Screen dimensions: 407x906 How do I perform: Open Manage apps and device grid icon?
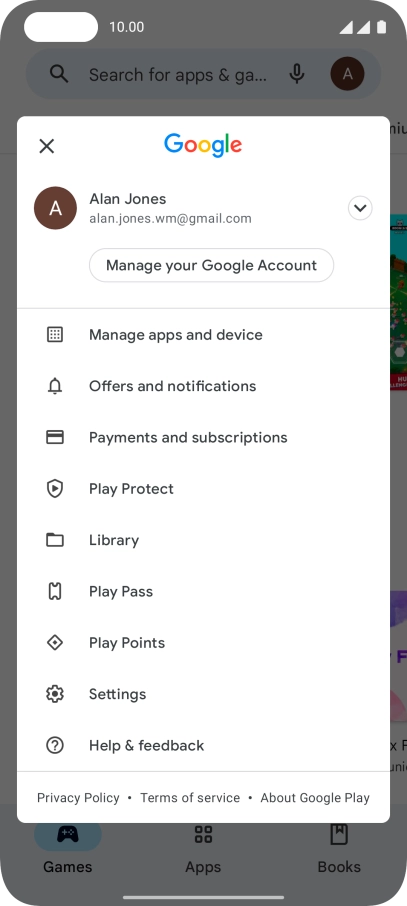(x=55, y=335)
